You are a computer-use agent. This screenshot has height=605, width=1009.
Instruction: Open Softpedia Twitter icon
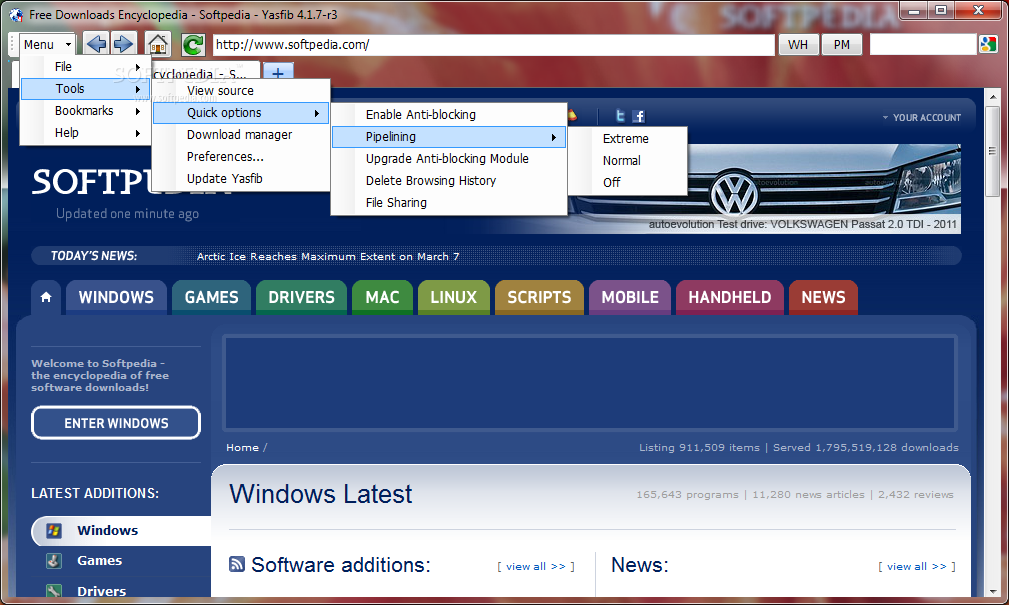pos(620,116)
